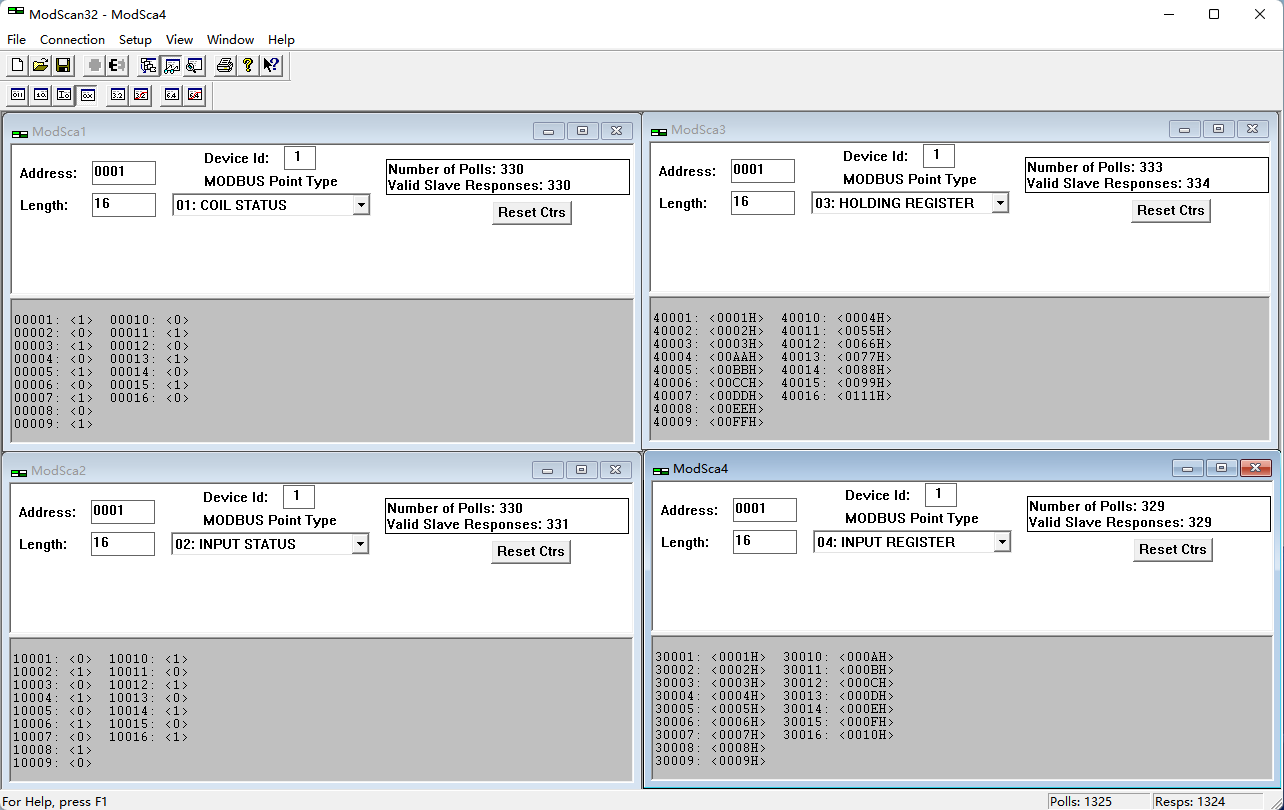The image size is (1284, 810).
Task: Select swapped 32-bit floating point icon
Action: tap(141, 95)
